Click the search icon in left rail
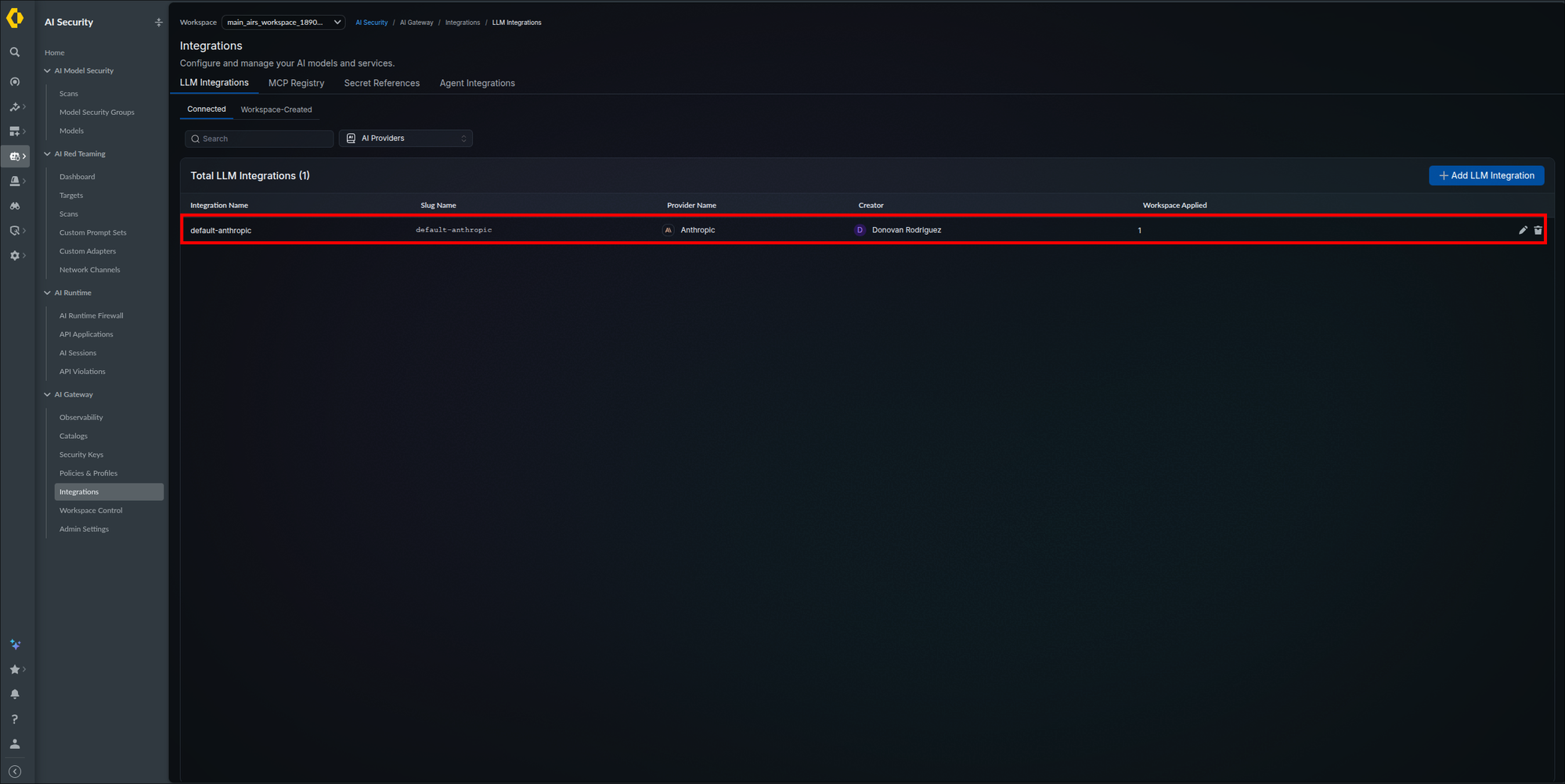Image resolution: width=1565 pixels, height=784 pixels. (15, 52)
